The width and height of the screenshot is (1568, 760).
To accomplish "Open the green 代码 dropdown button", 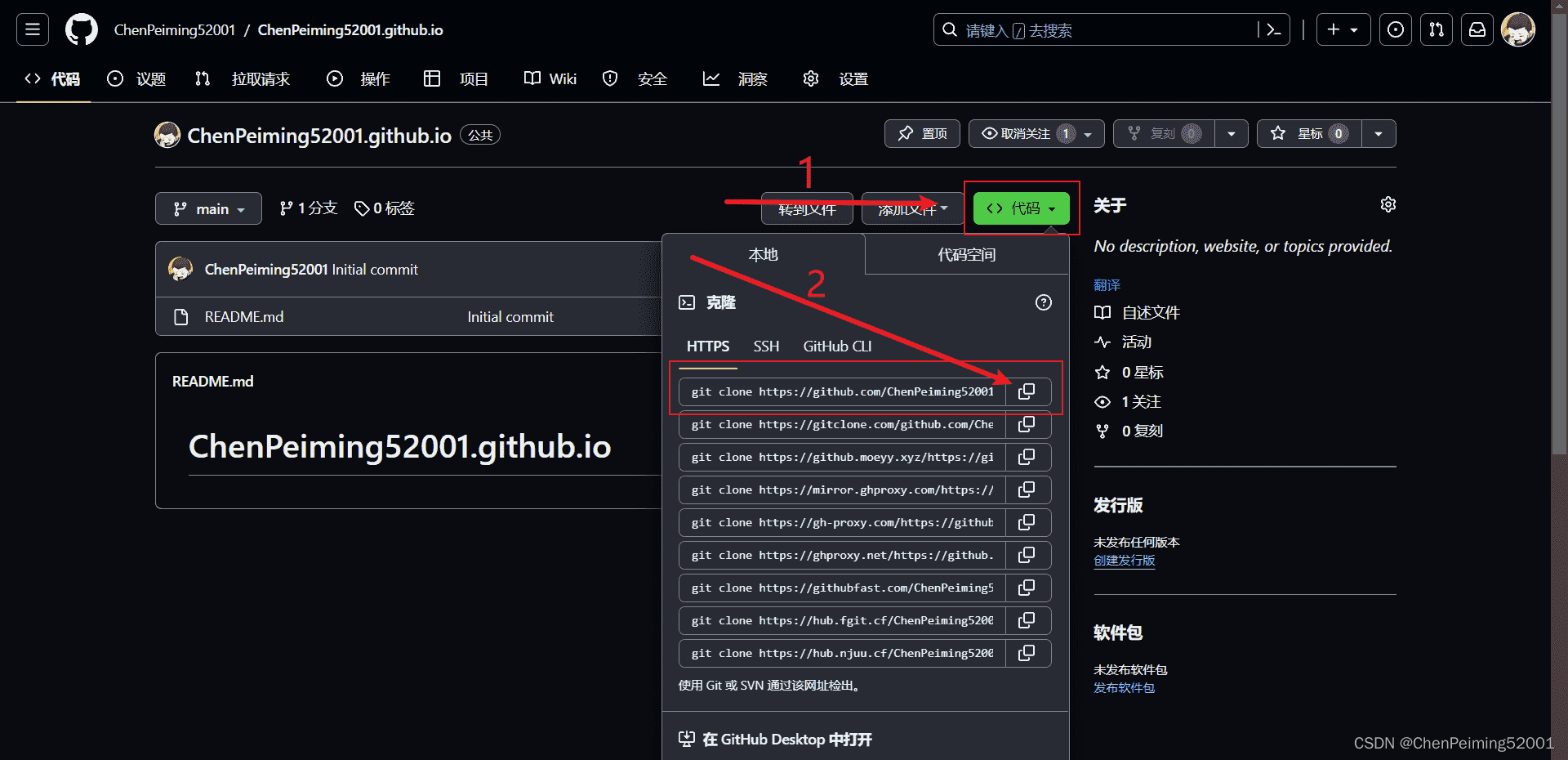I will pos(1021,208).
